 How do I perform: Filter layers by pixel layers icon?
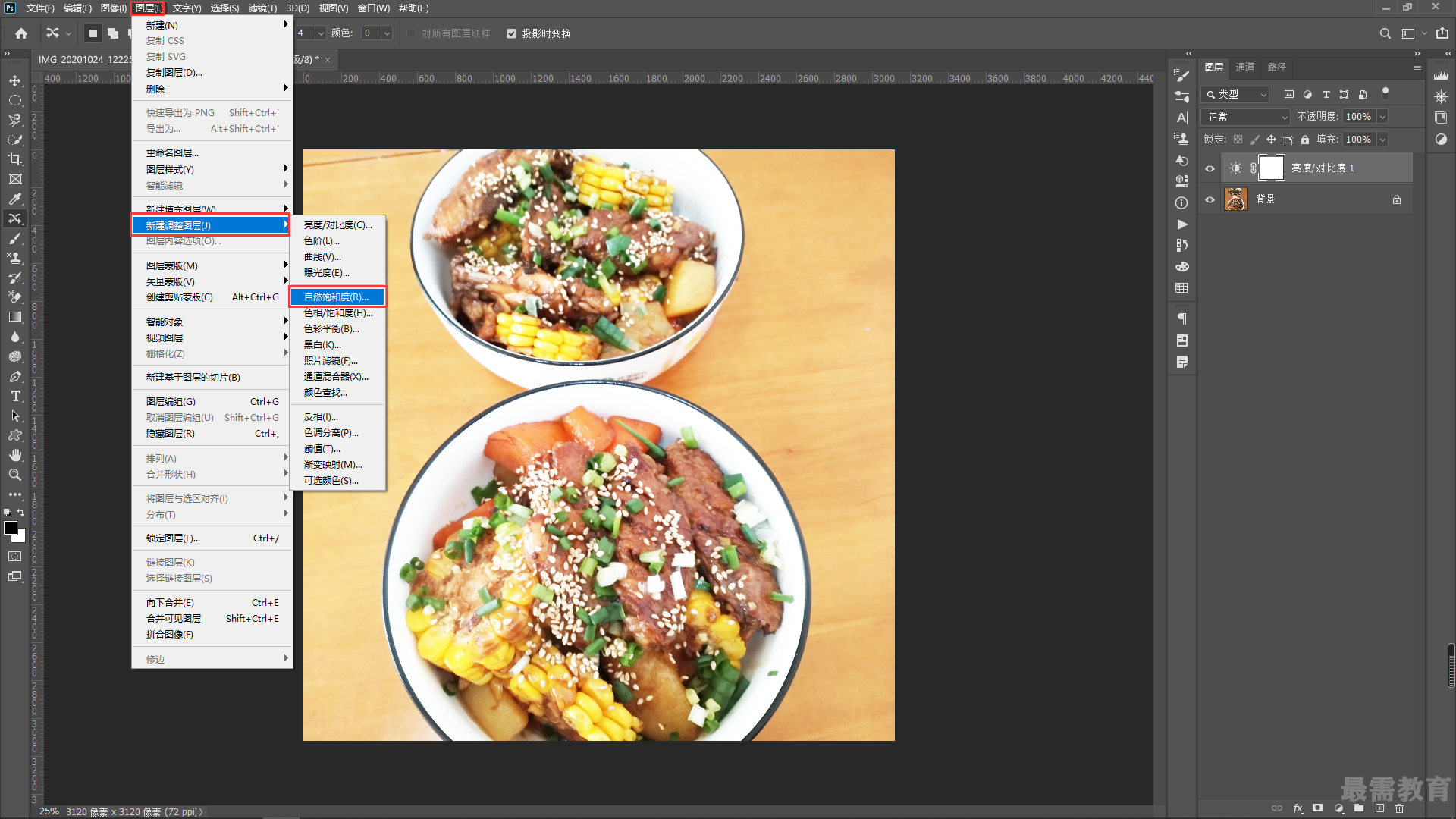pos(1288,95)
